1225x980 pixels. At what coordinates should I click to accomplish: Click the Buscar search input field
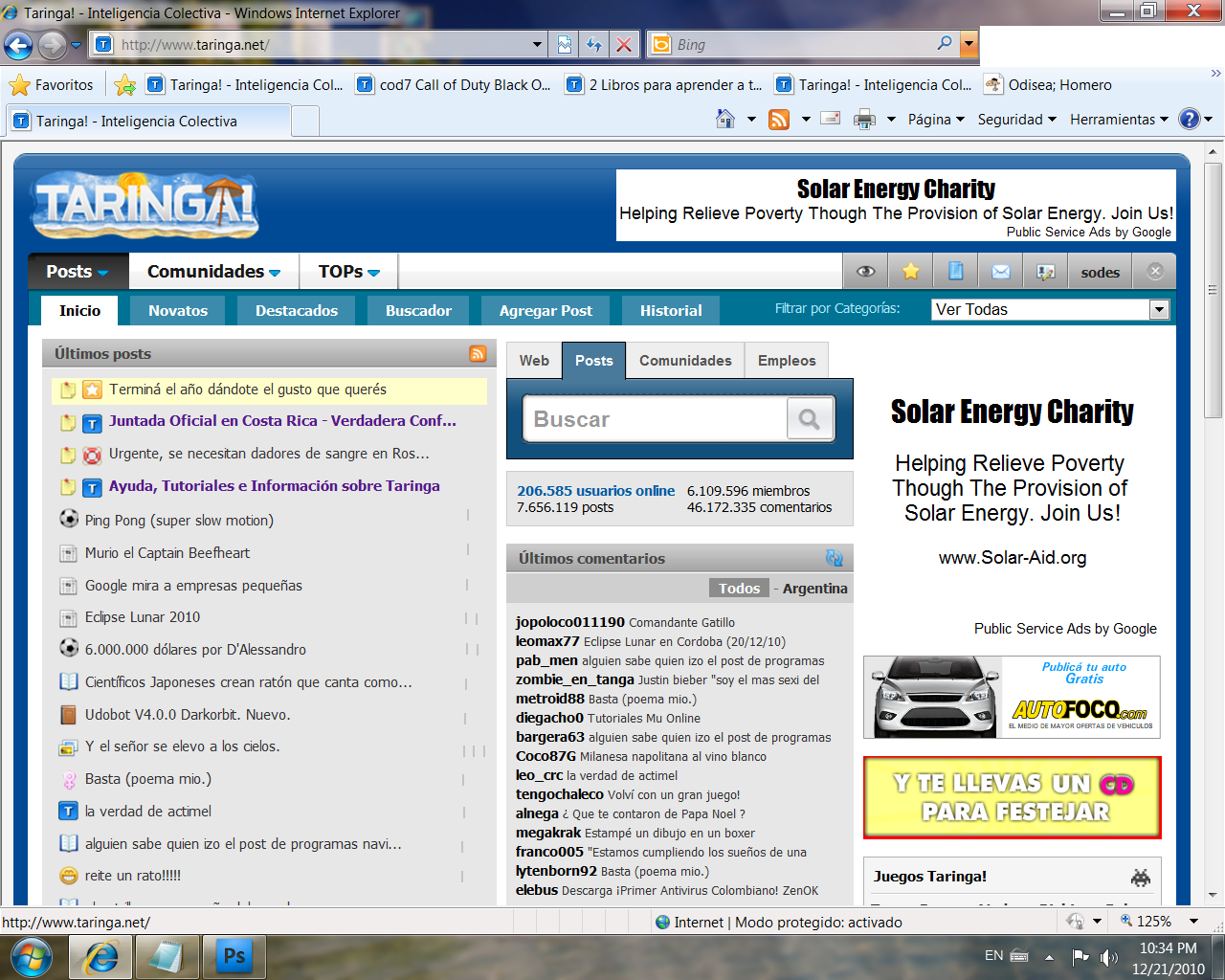[x=656, y=419]
